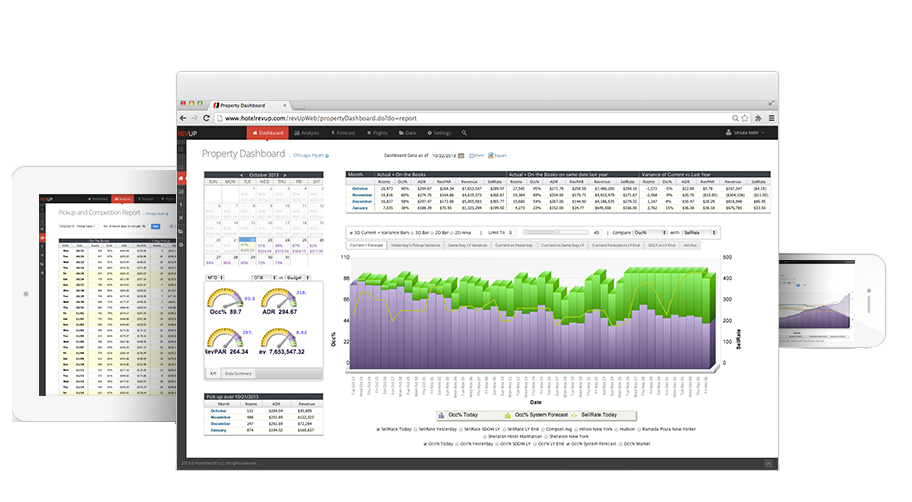Open the browser hamburger menu
The width and height of the screenshot is (912, 502).
(771, 118)
